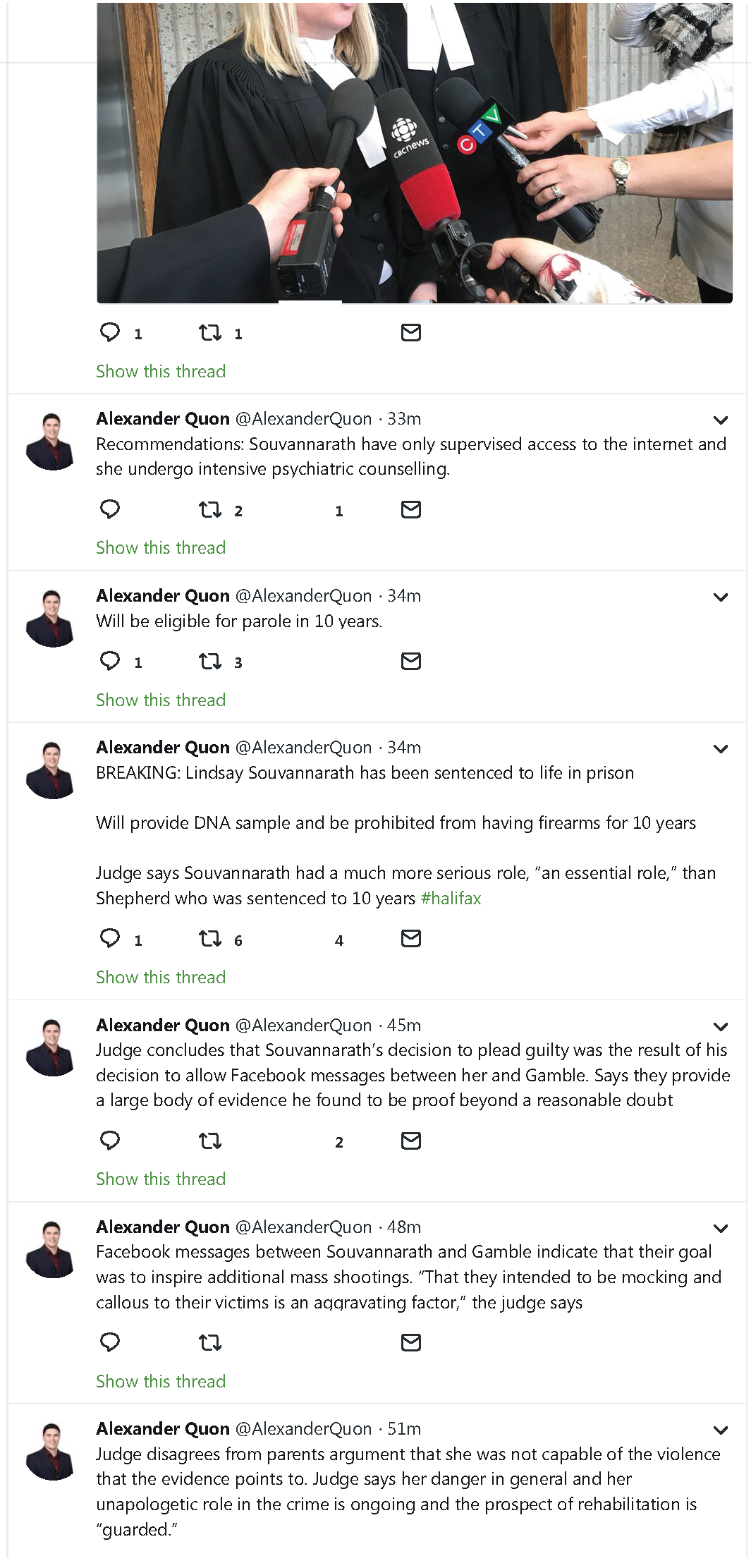Show this thread under the parole tweet
Image resolution: width=751 pixels, height=1568 pixels.
click(x=161, y=700)
